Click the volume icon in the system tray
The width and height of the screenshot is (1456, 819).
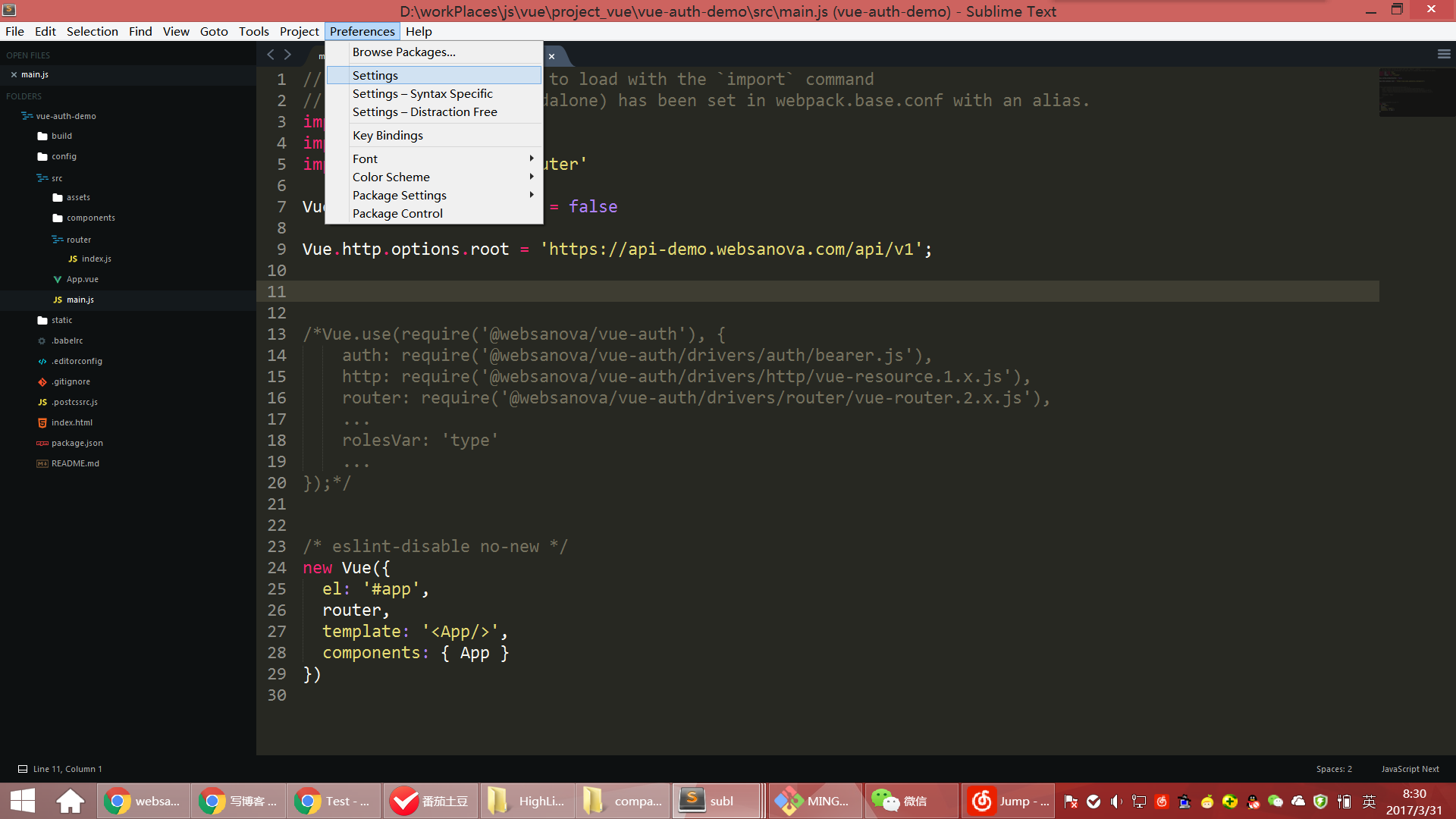click(1116, 802)
